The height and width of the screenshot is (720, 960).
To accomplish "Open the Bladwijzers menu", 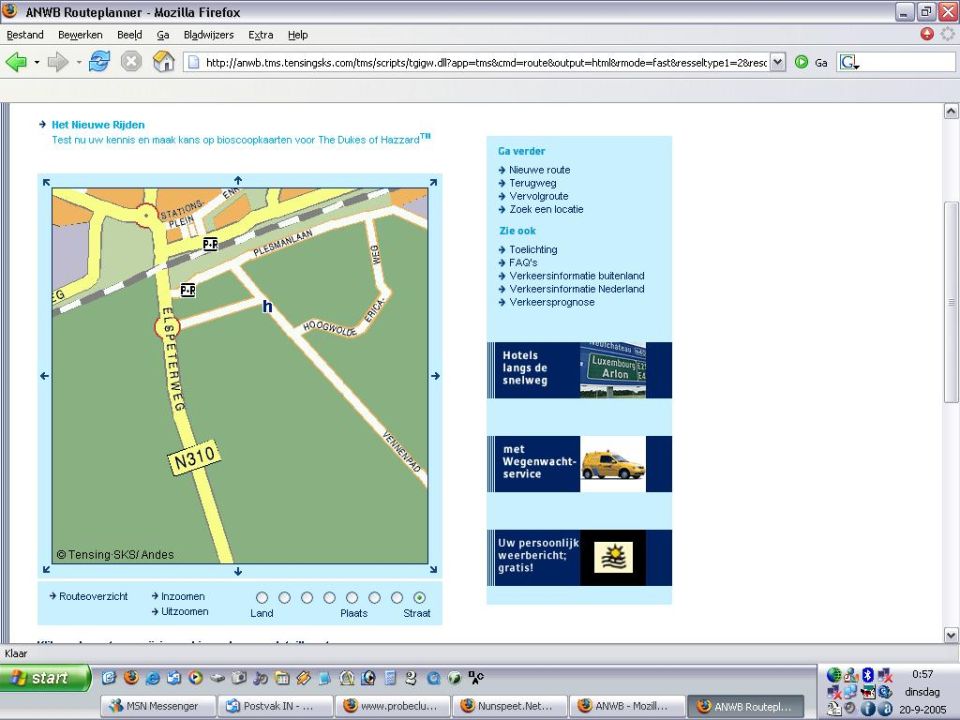I will [x=209, y=35].
